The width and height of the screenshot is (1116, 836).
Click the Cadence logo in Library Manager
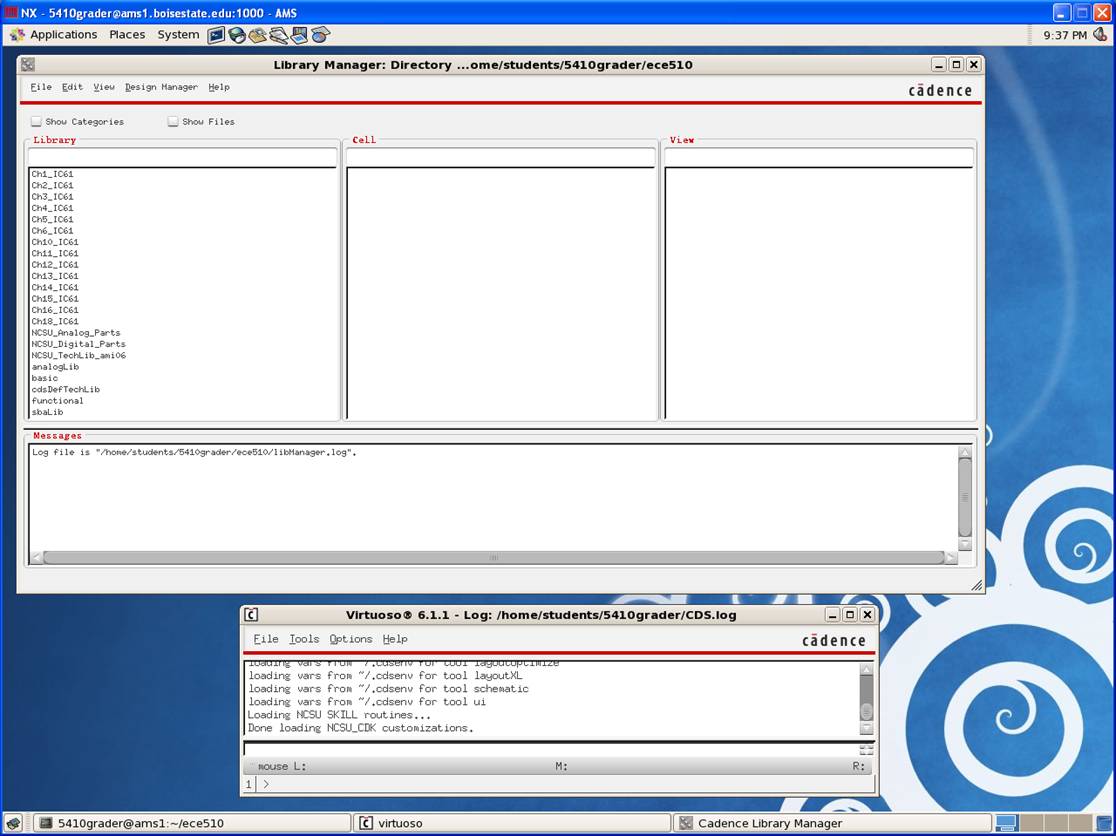[x=939, y=90]
